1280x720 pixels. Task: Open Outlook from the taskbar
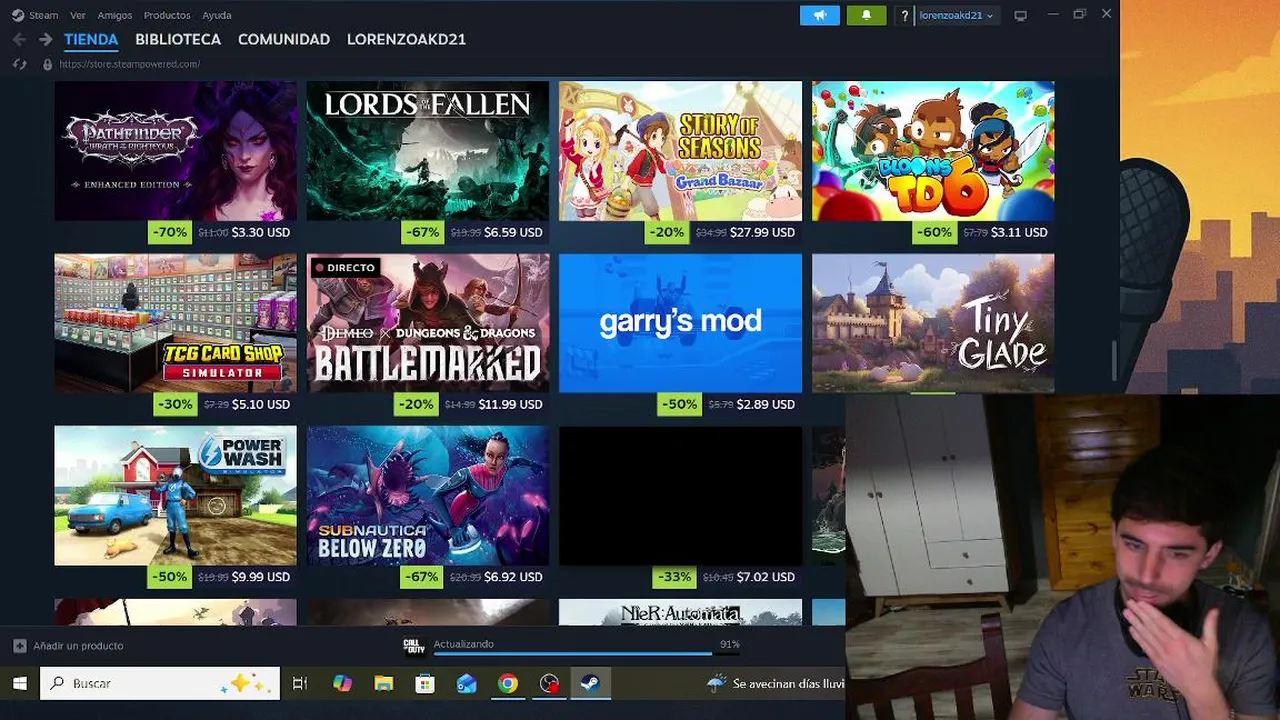pyautogui.click(x=467, y=684)
